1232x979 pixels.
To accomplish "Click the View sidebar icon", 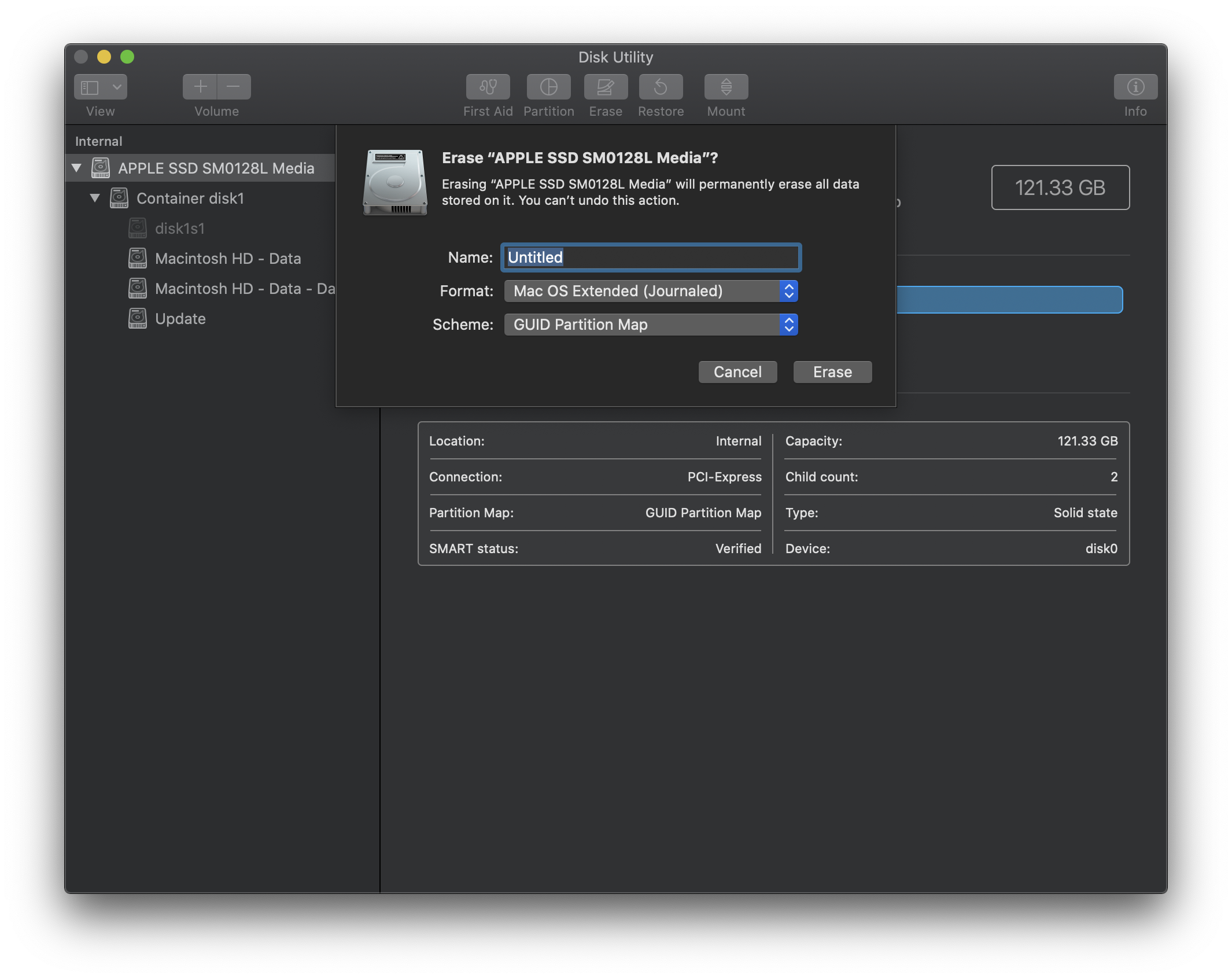I will (90, 87).
